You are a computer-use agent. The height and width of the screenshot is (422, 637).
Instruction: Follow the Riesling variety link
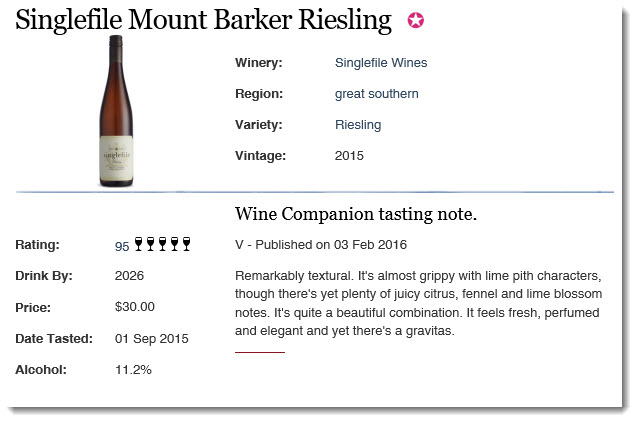click(x=358, y=125)
